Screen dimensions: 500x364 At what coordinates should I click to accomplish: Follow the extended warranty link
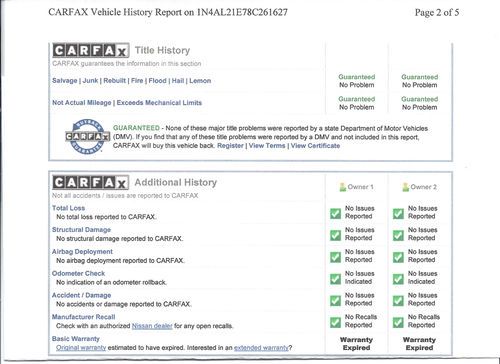[x=261, y=348]
